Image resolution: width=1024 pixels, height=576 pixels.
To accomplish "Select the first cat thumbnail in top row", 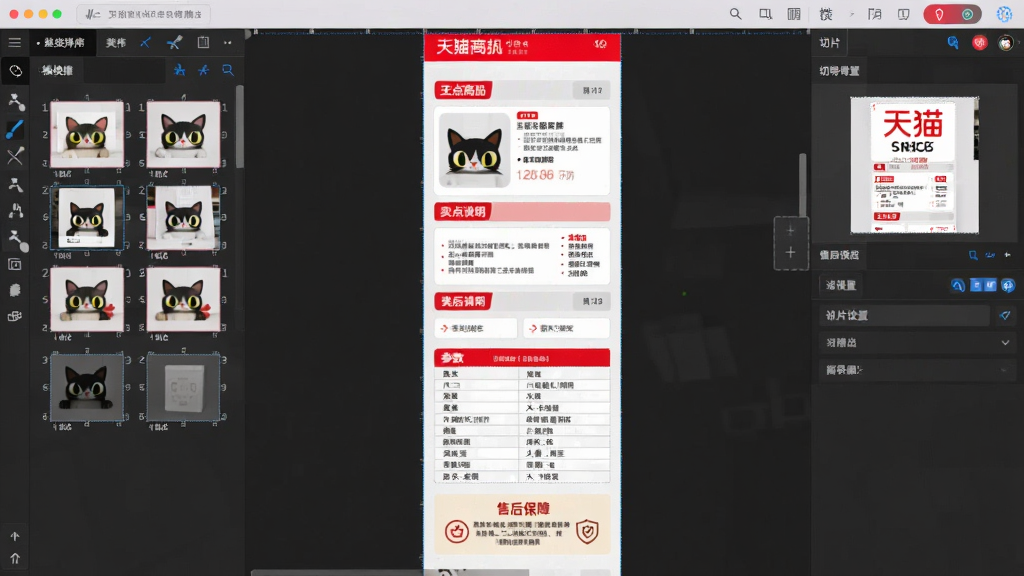I will [x=87, y=134].
